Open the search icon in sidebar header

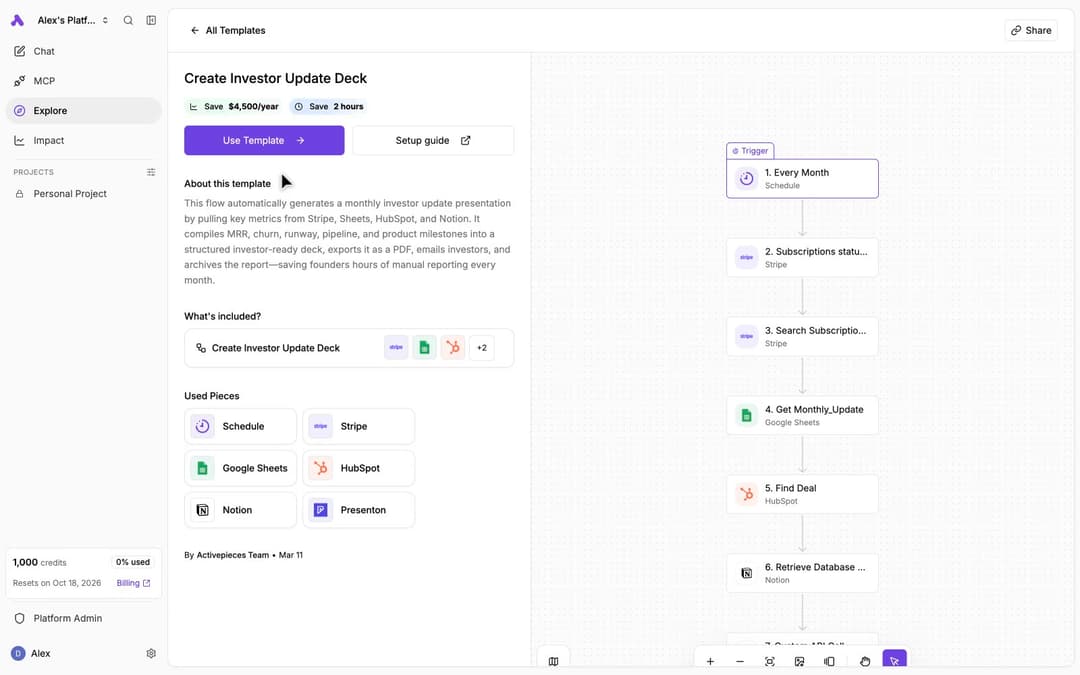(128, 21)
